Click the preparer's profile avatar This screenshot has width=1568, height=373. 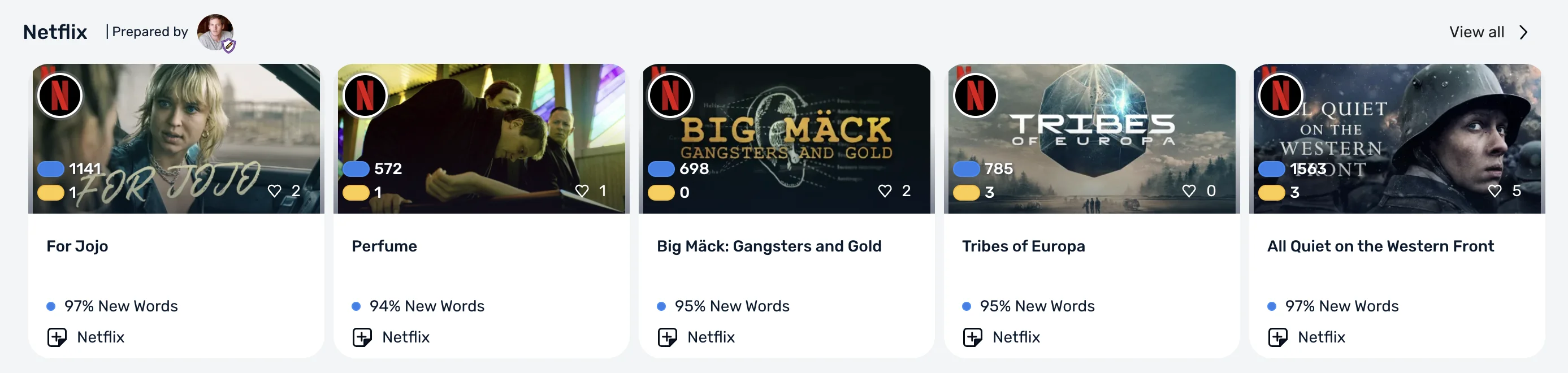(215, 32)
